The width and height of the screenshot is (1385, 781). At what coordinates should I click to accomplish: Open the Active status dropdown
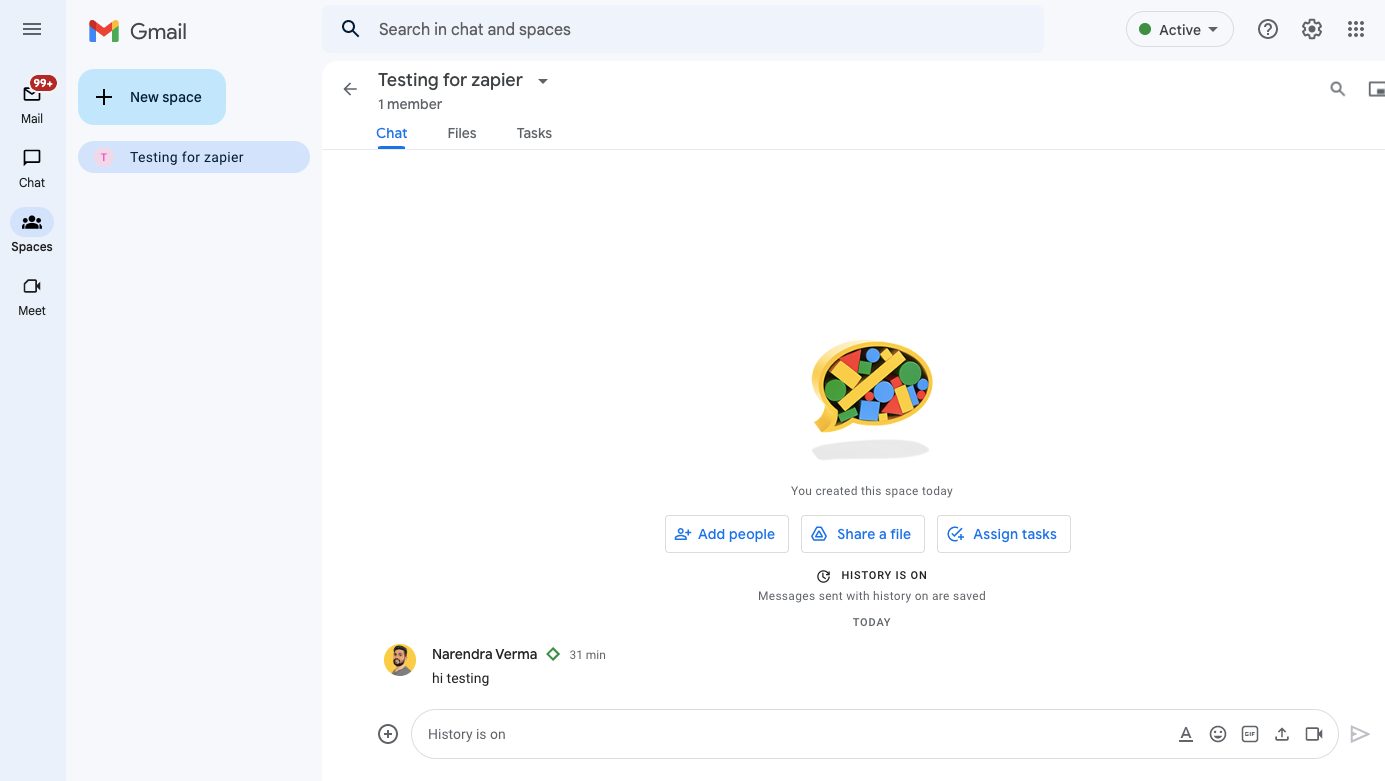click(x=1180, y=30)
